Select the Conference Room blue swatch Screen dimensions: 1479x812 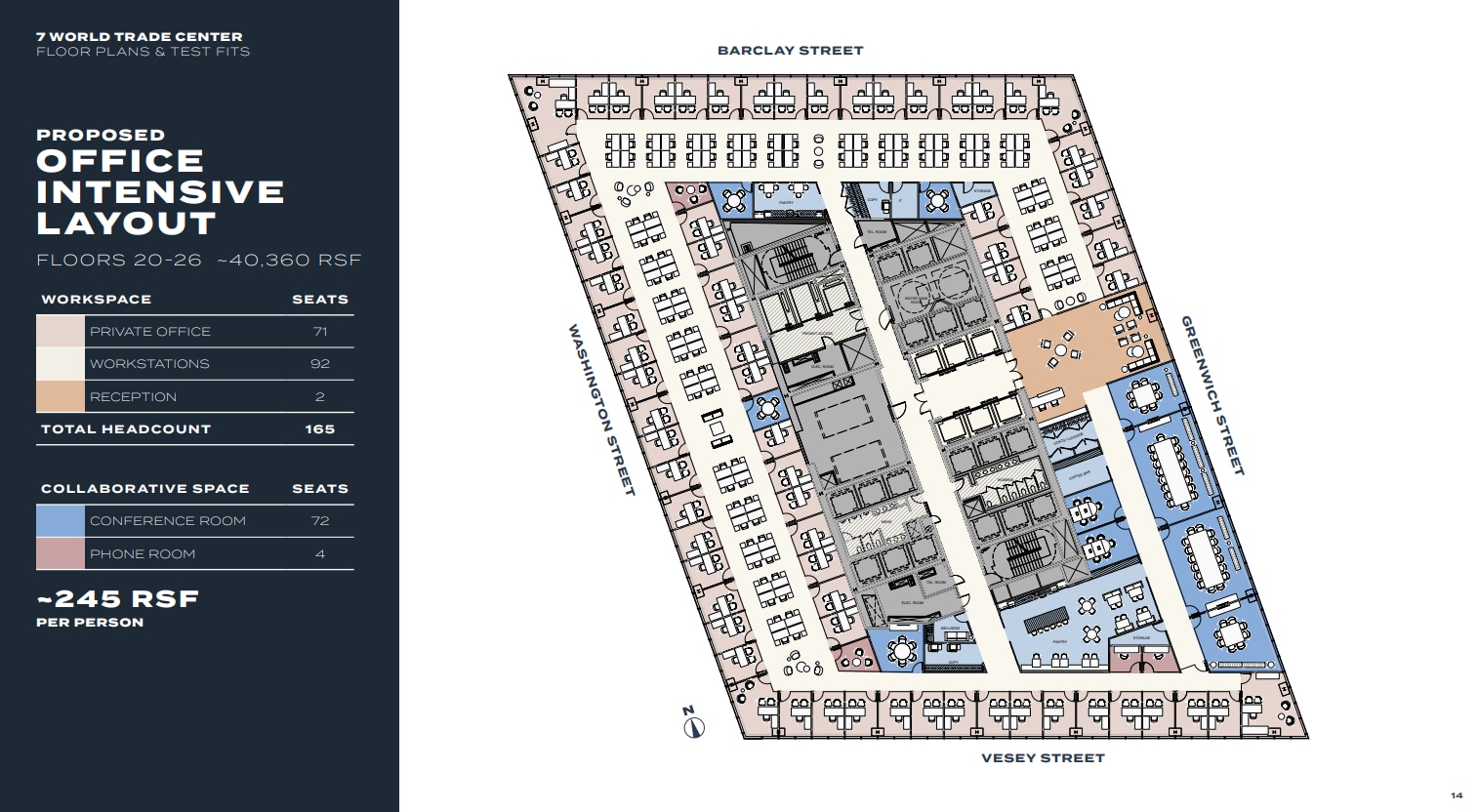61,521
